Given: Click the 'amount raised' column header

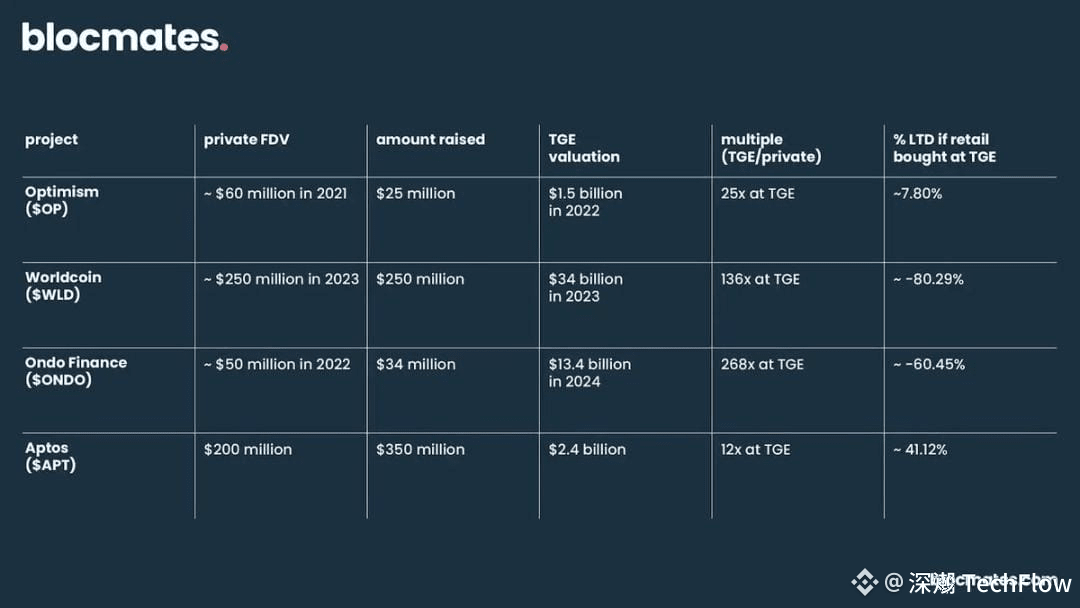Looking at the screenshot, I should coord(430,139).
